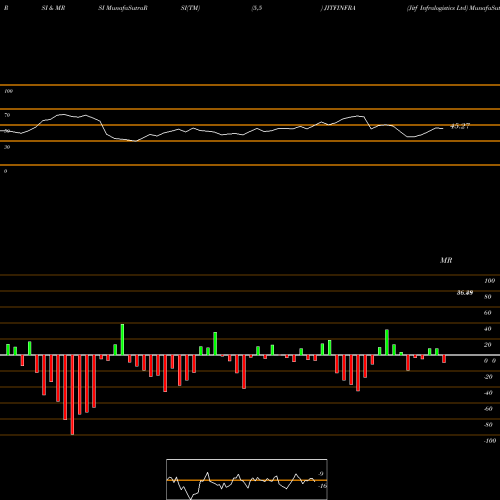Click the RSI axis label 100
This screenshot has width=500, height=500.
click(x=8, y=91)
